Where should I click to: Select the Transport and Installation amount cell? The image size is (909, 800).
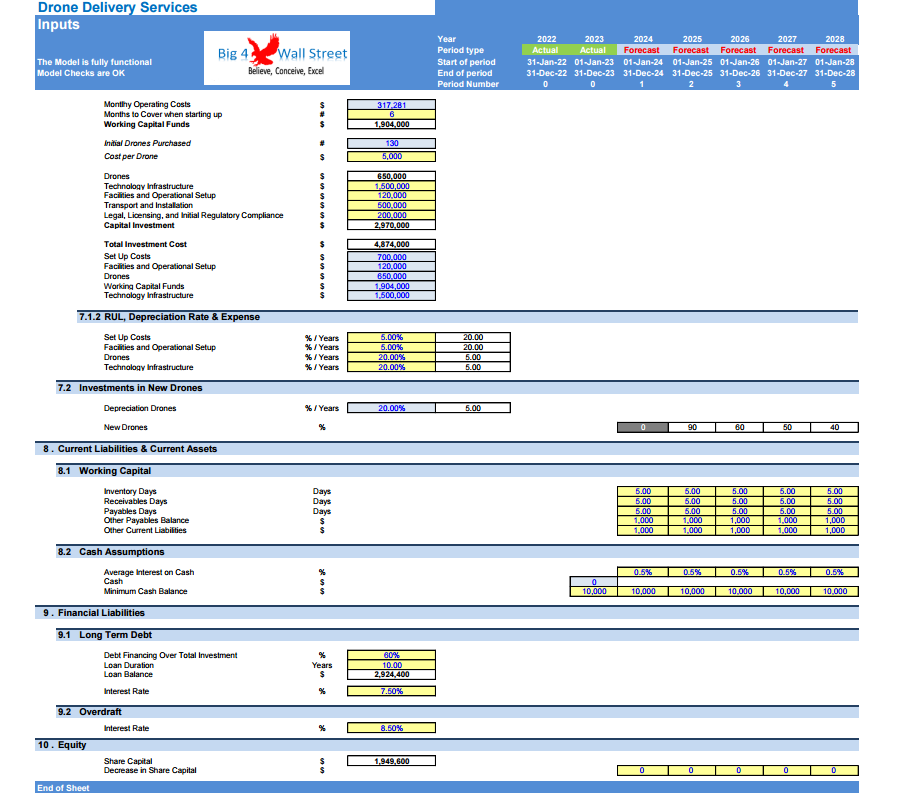[391, 205]
